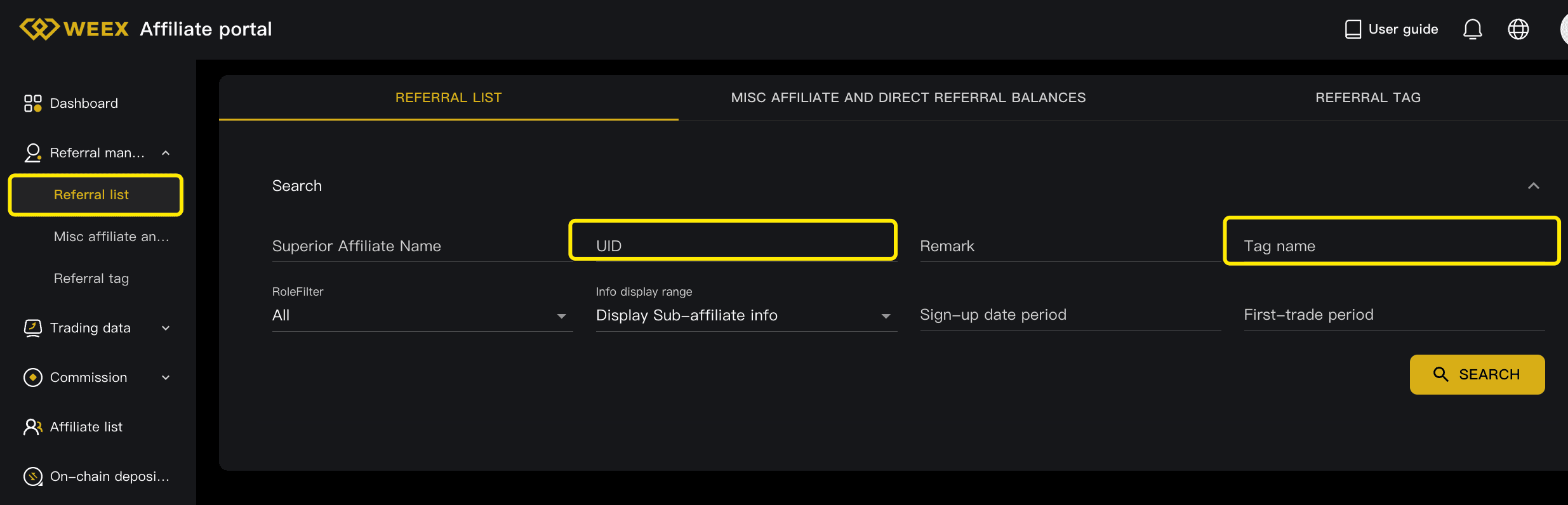Click the WEEX logo icon

[39, 29]
